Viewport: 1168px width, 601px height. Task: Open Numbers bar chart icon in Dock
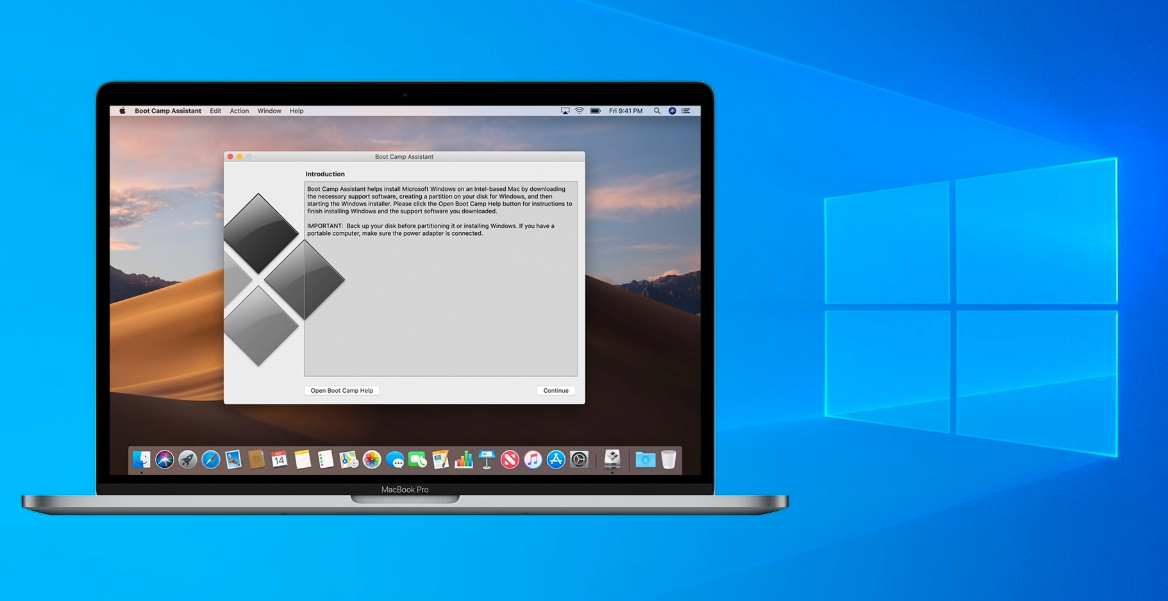tap(463, 460)
